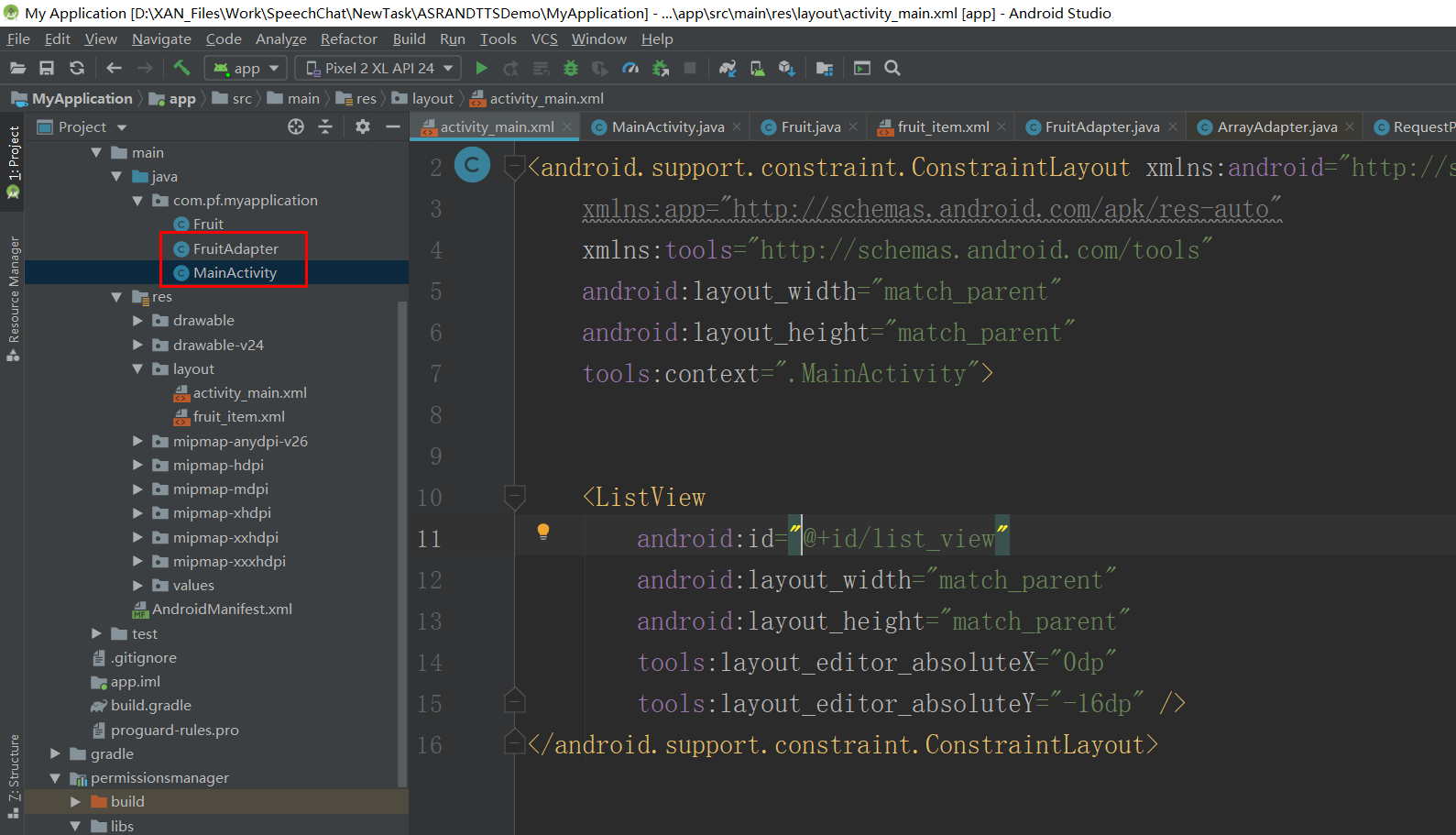Expand the values folder arrow
Viewport: 1456px width, 835px height.
137,585
